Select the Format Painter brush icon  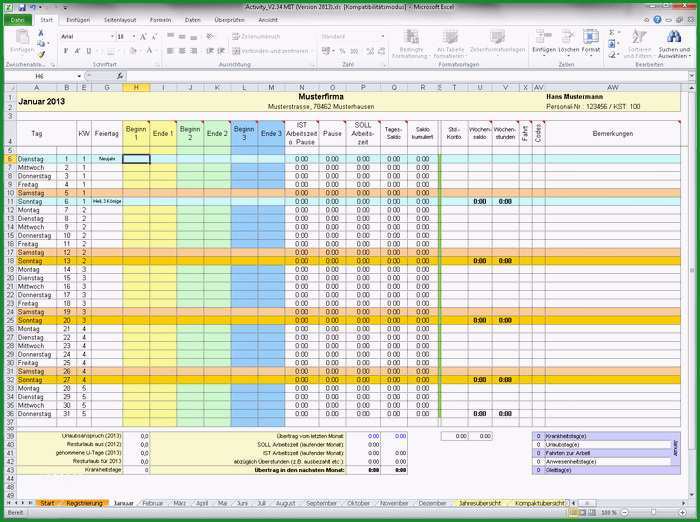point(41,54)
